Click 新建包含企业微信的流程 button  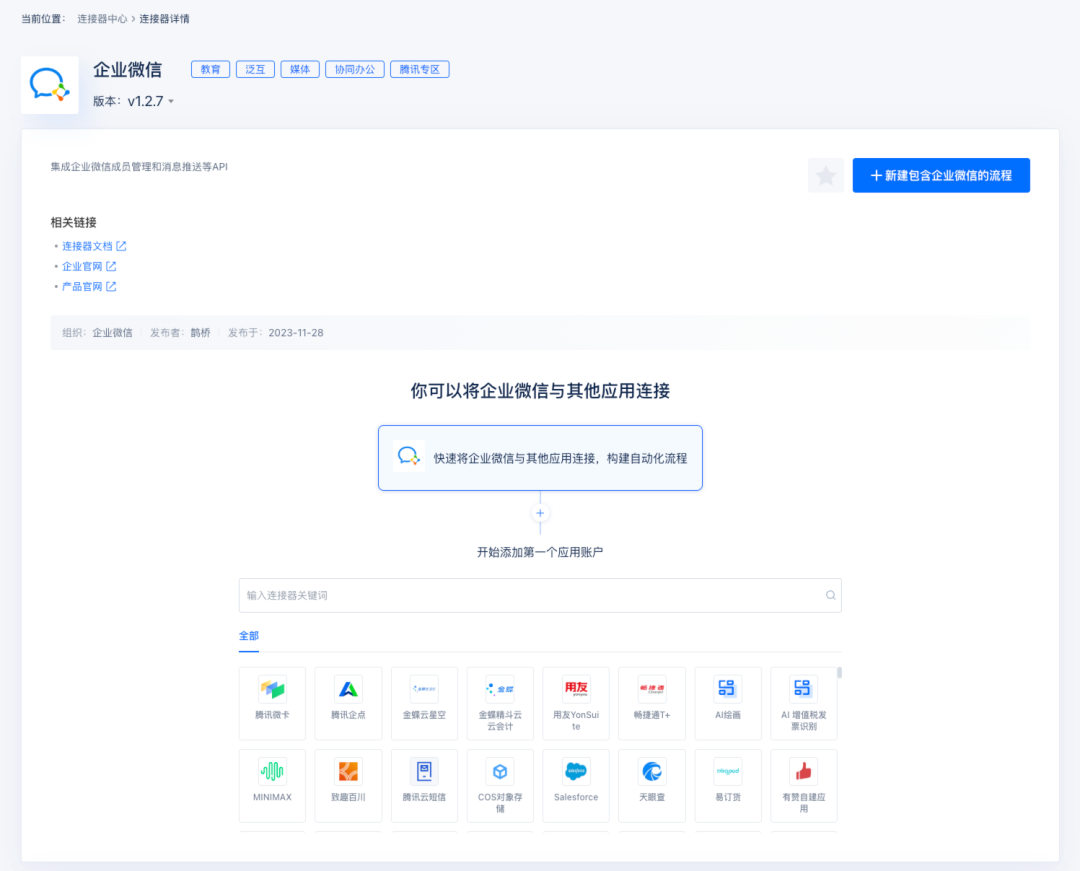point(941,176)
